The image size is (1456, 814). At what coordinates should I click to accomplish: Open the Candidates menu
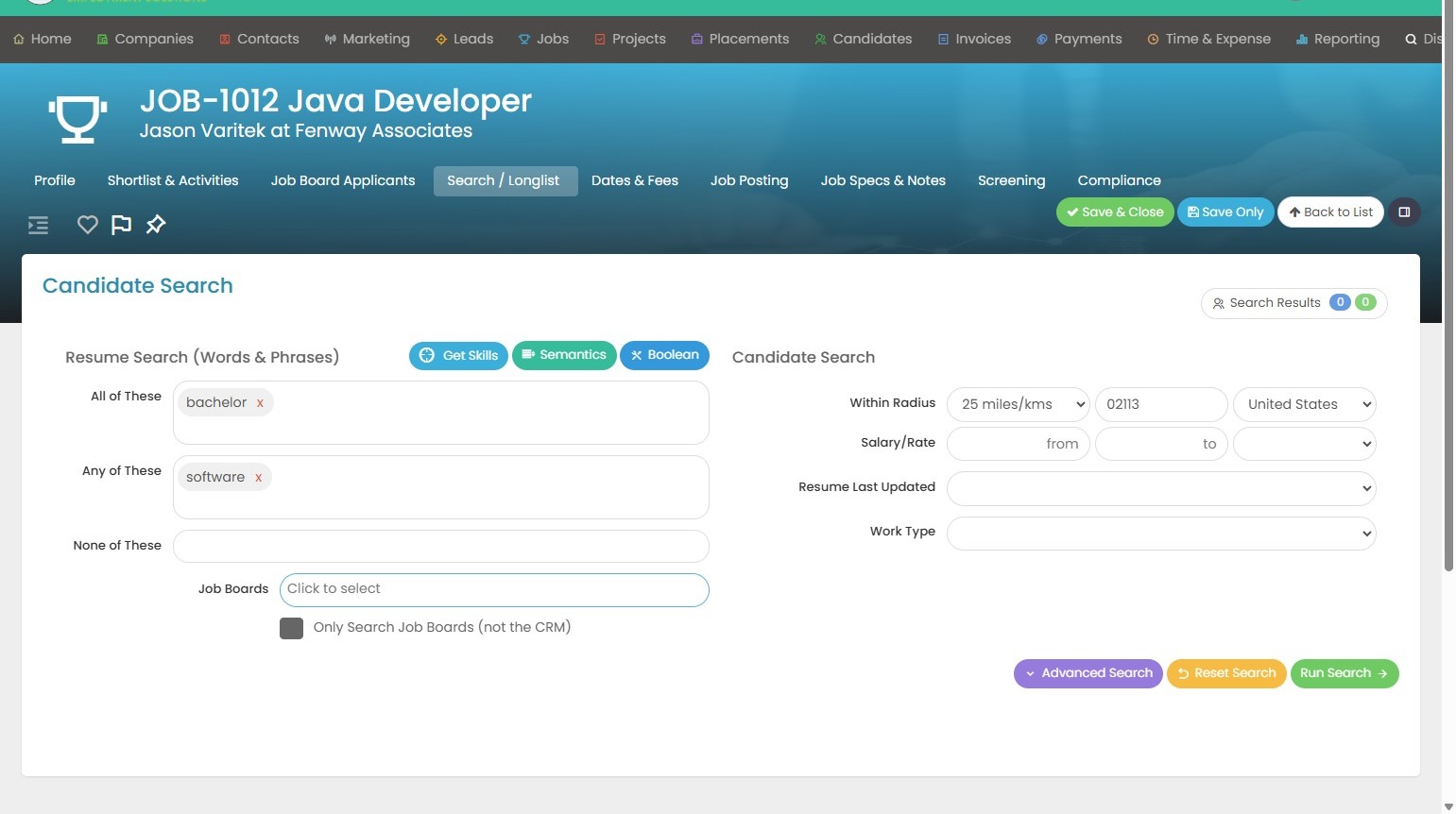pyautogui.click(x=863, y=39)
